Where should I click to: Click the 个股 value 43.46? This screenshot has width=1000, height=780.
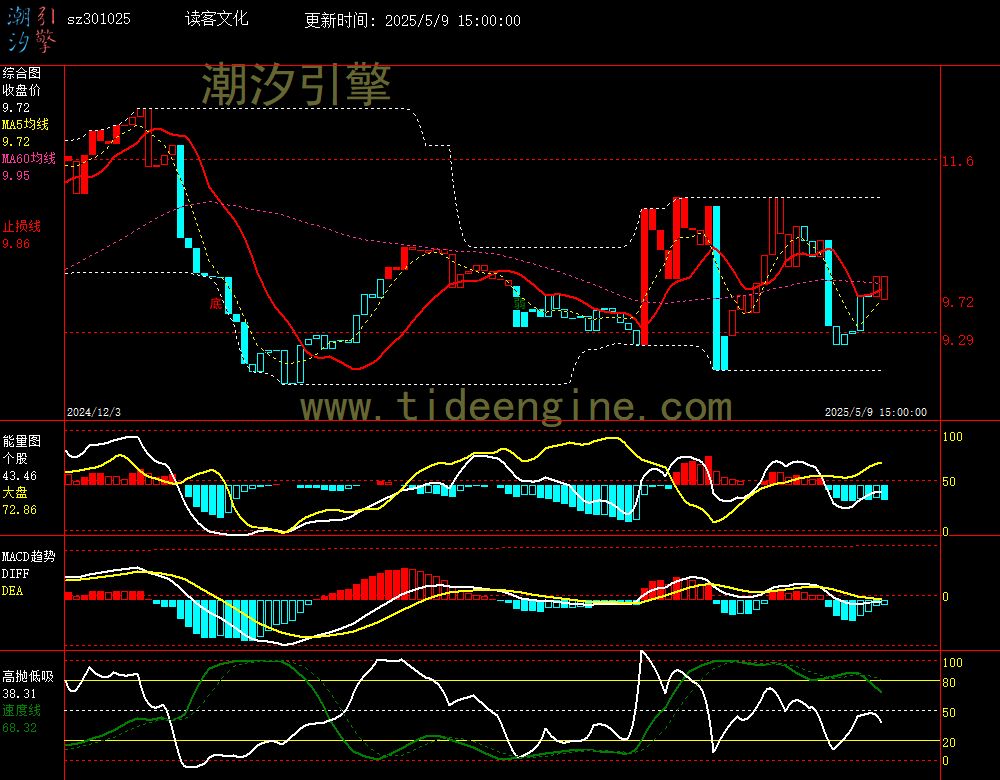[x=19, y=476]
